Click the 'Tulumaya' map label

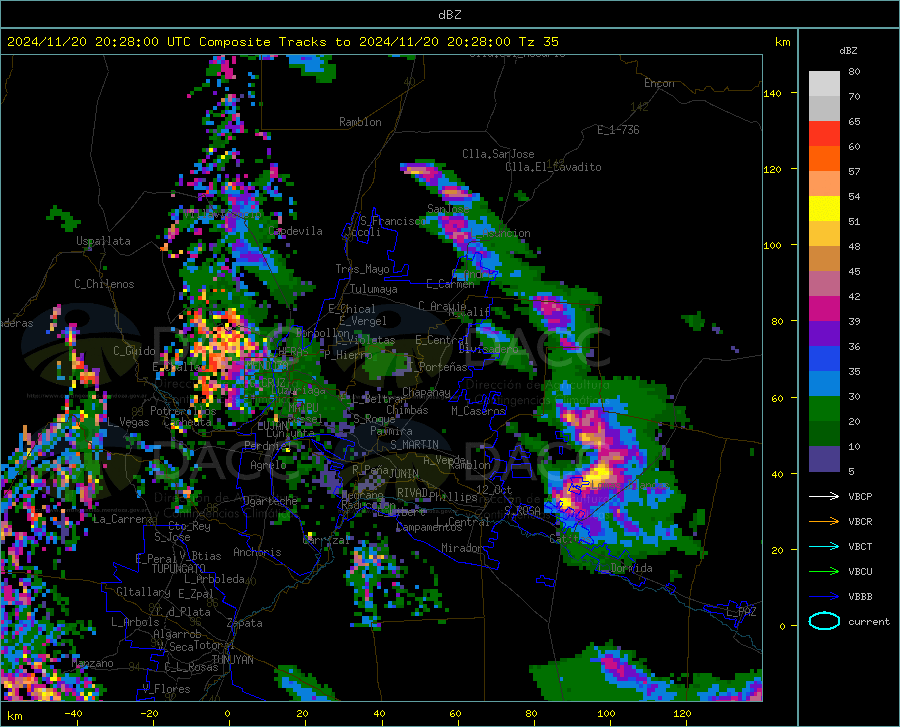[x=374, y=289]
